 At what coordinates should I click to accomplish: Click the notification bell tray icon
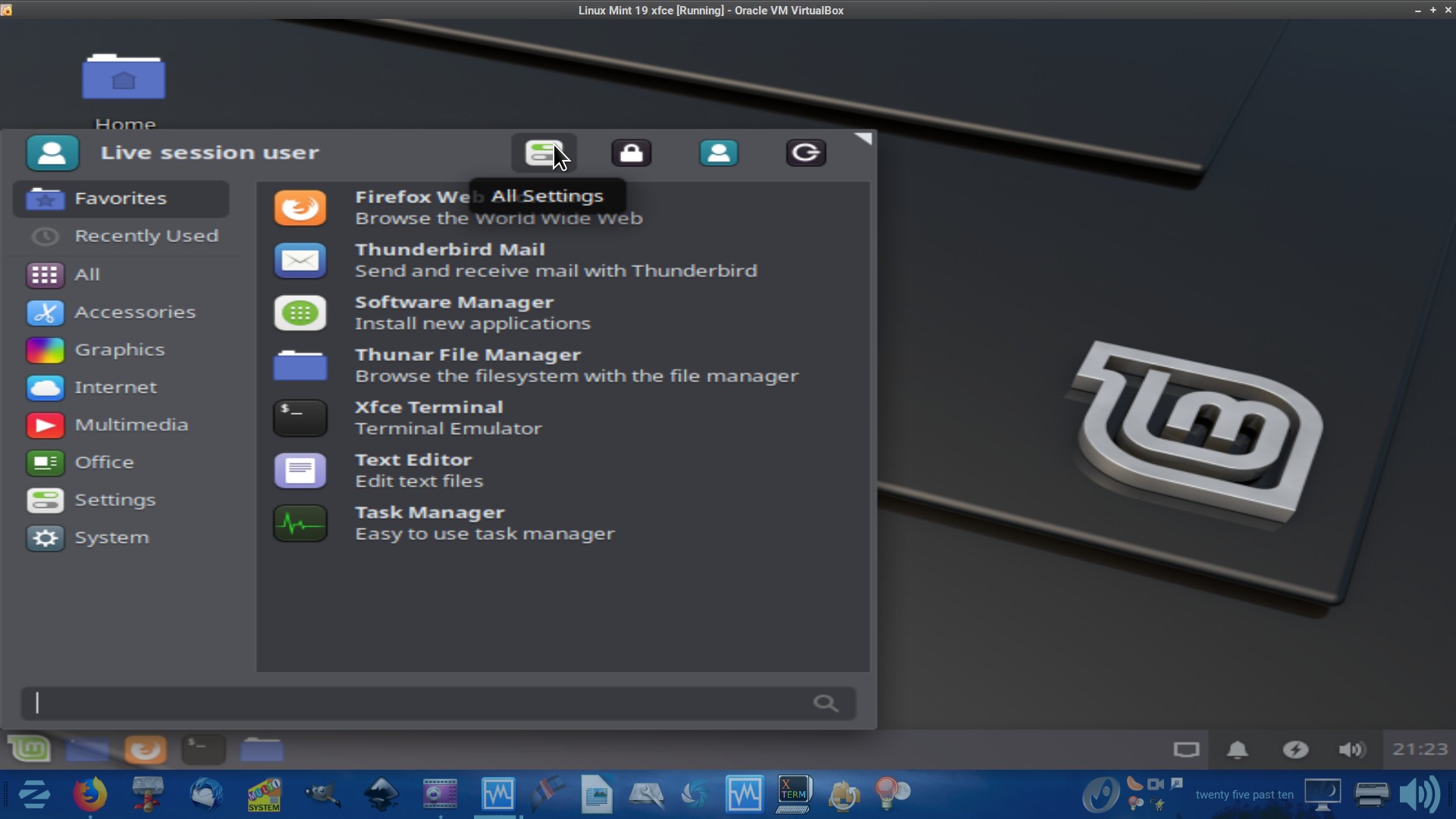(1237, 749)
